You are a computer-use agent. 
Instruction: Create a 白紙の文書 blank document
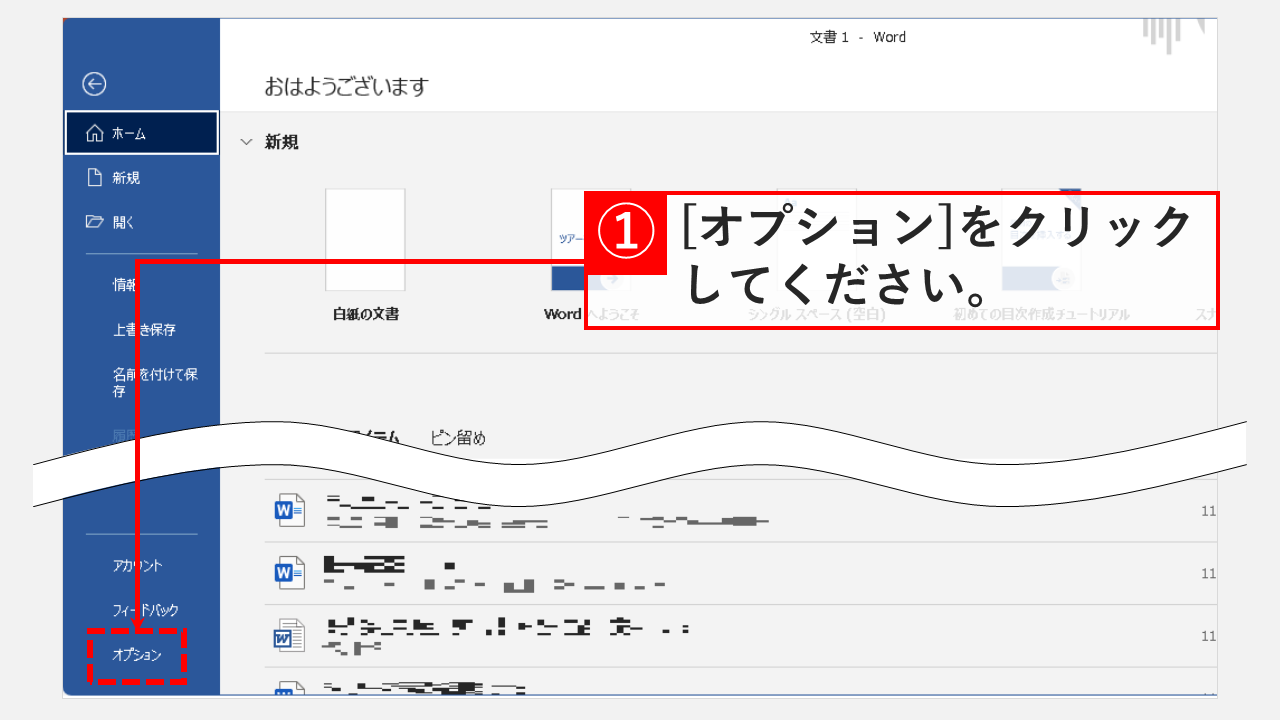pos(365,254)
